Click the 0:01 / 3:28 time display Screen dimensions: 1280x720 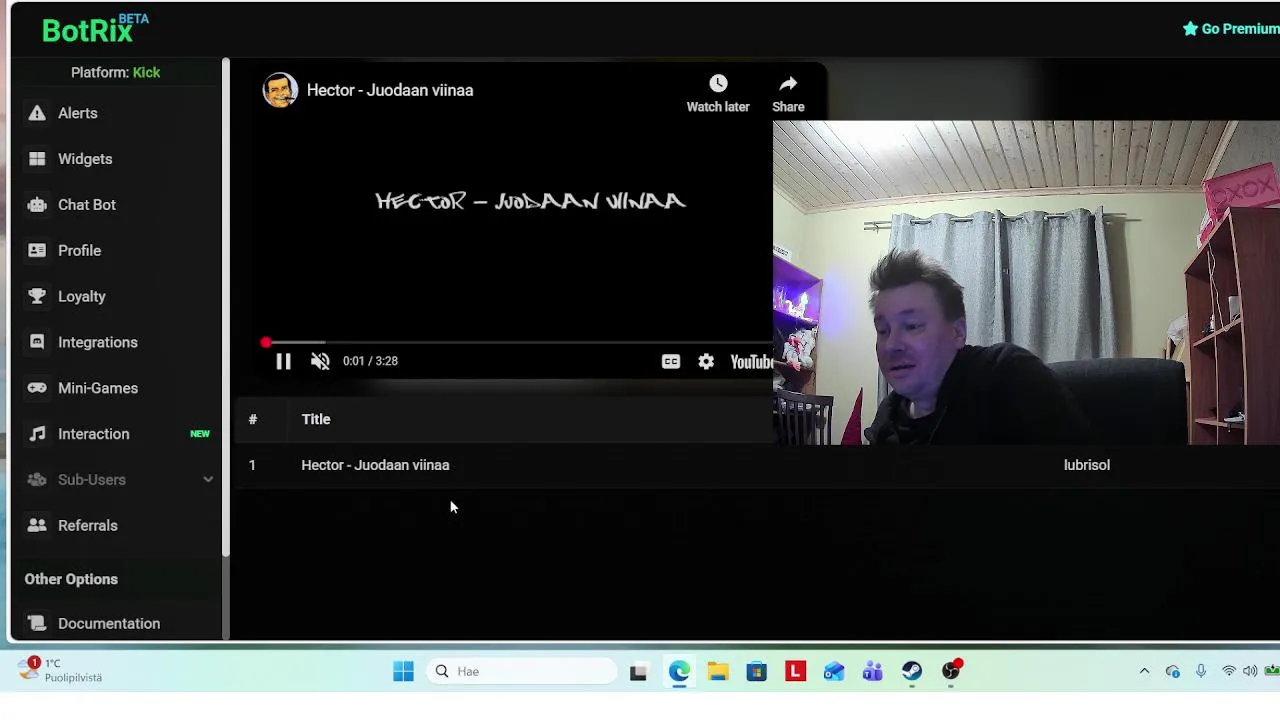point(370,361)
